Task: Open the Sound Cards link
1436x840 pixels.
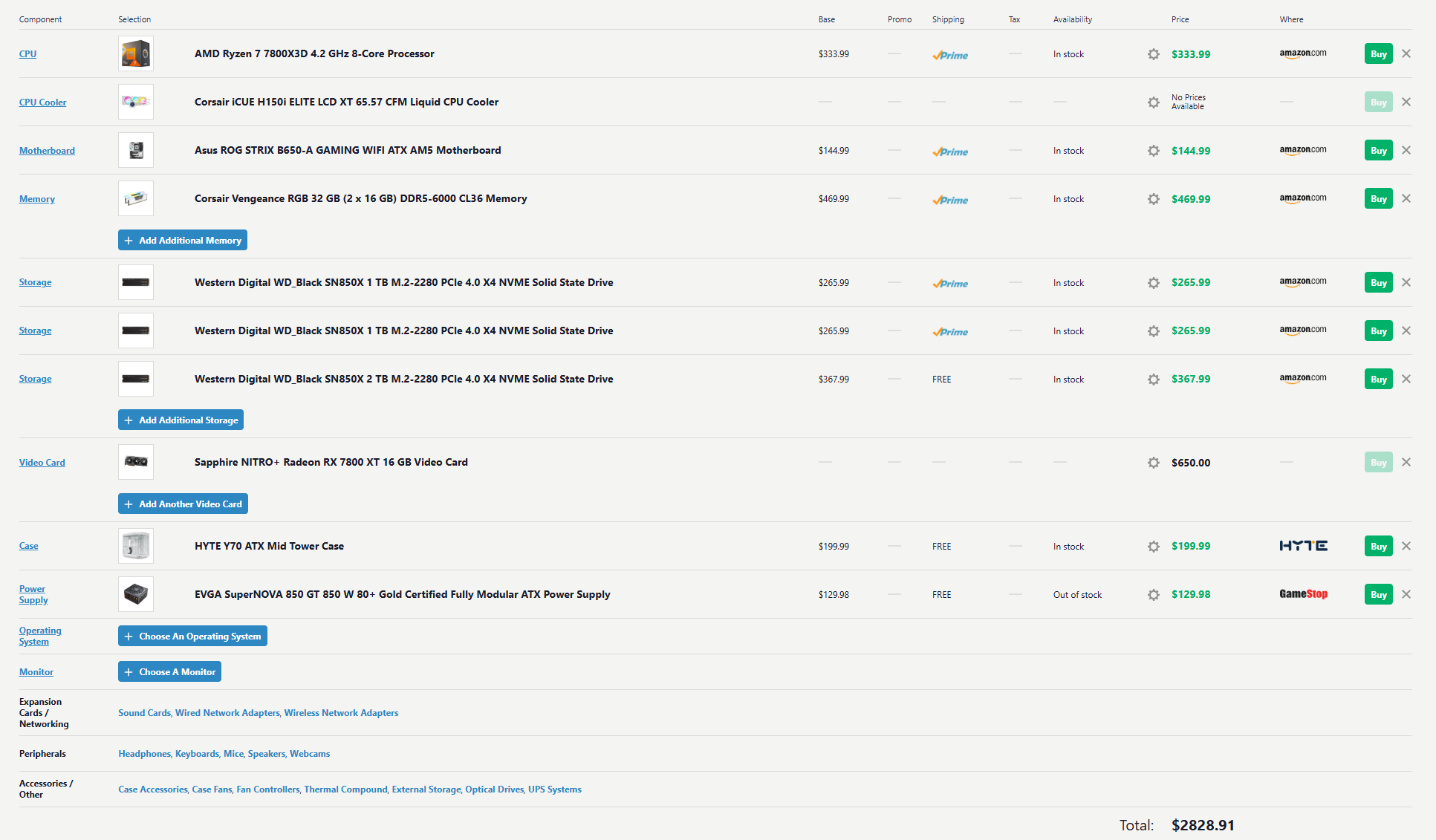Action: (x=144, y=713)
